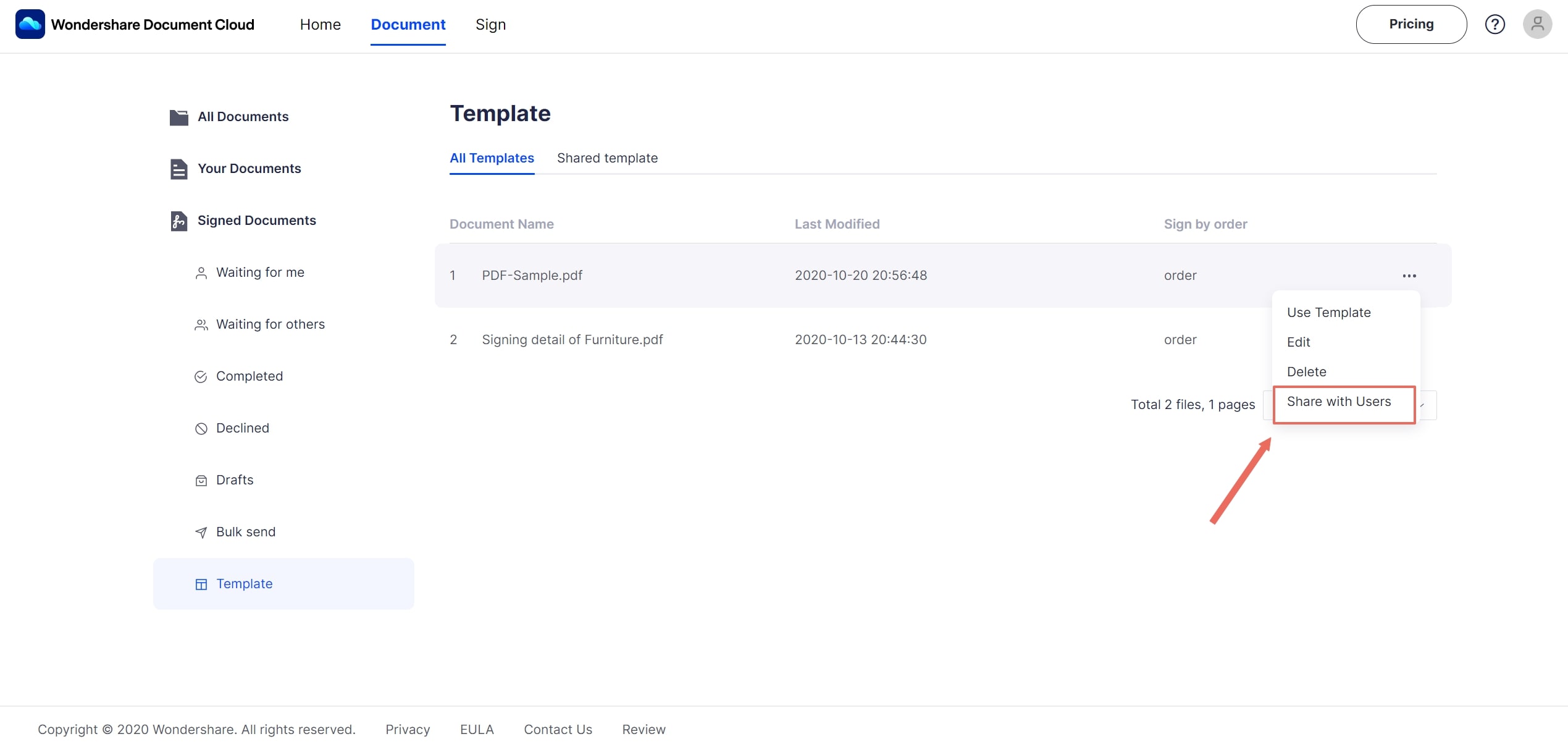
Task: Open the user profile avatar
Action: click(1537, 24)
